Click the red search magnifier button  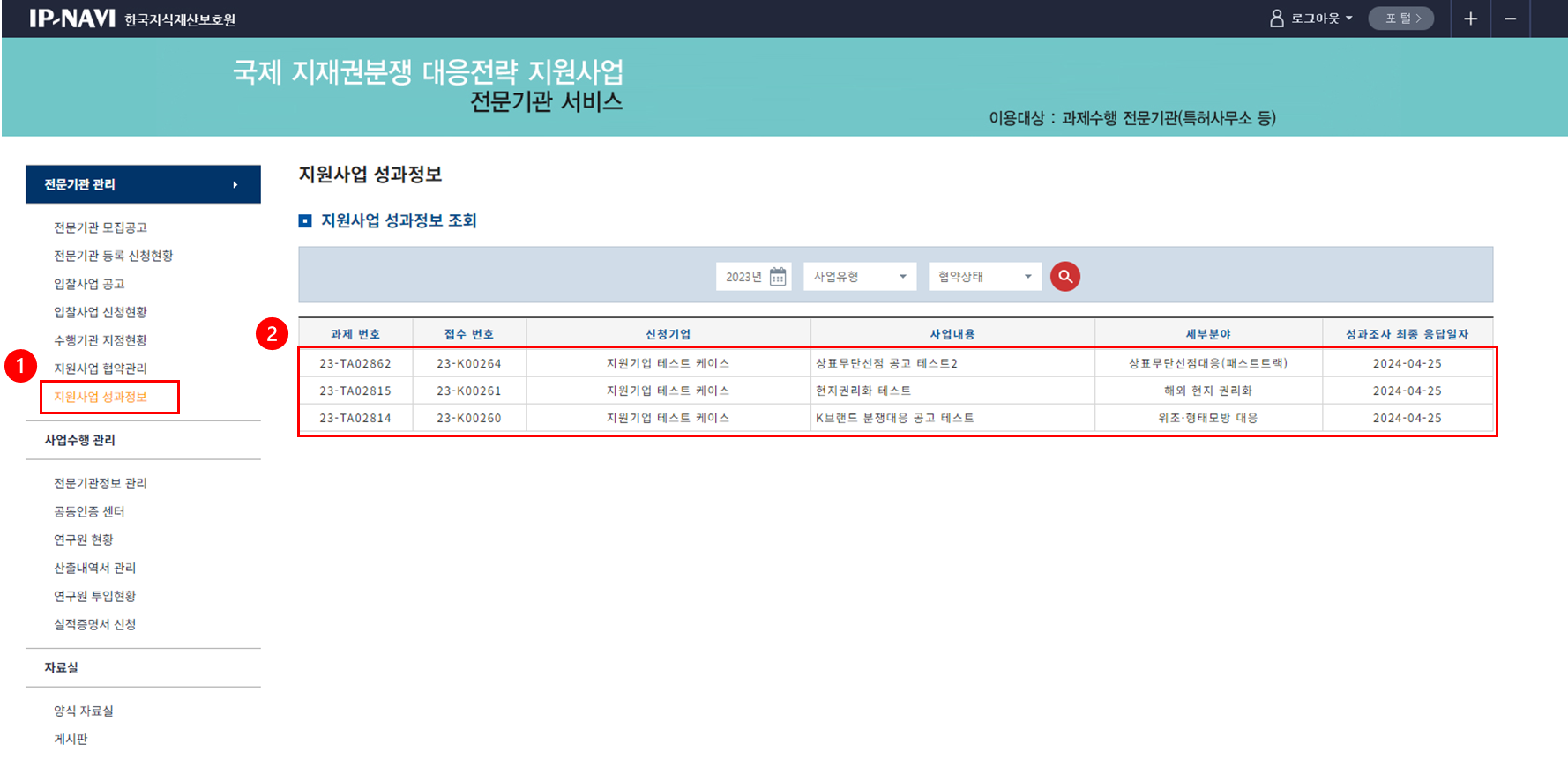pyautogui.click(x=1065, y=277)
